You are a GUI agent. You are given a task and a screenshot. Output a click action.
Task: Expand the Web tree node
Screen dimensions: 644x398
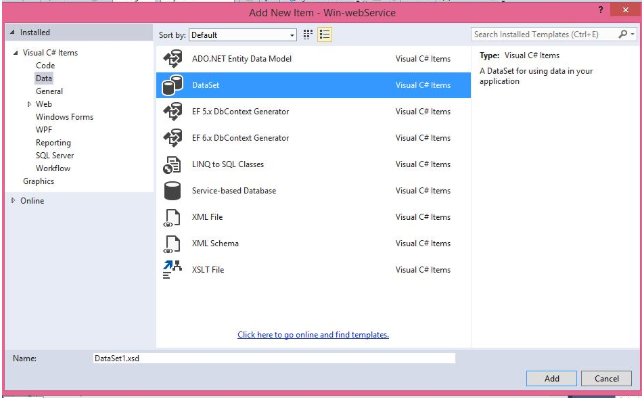click(x=29, y=104)
